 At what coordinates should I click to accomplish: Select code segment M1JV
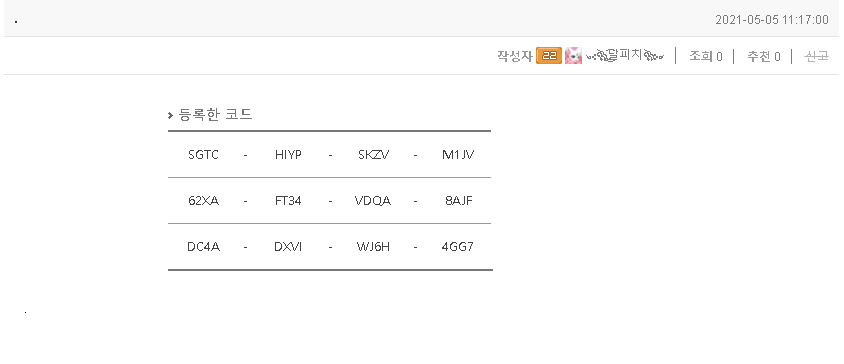click(x=458, y=155)
